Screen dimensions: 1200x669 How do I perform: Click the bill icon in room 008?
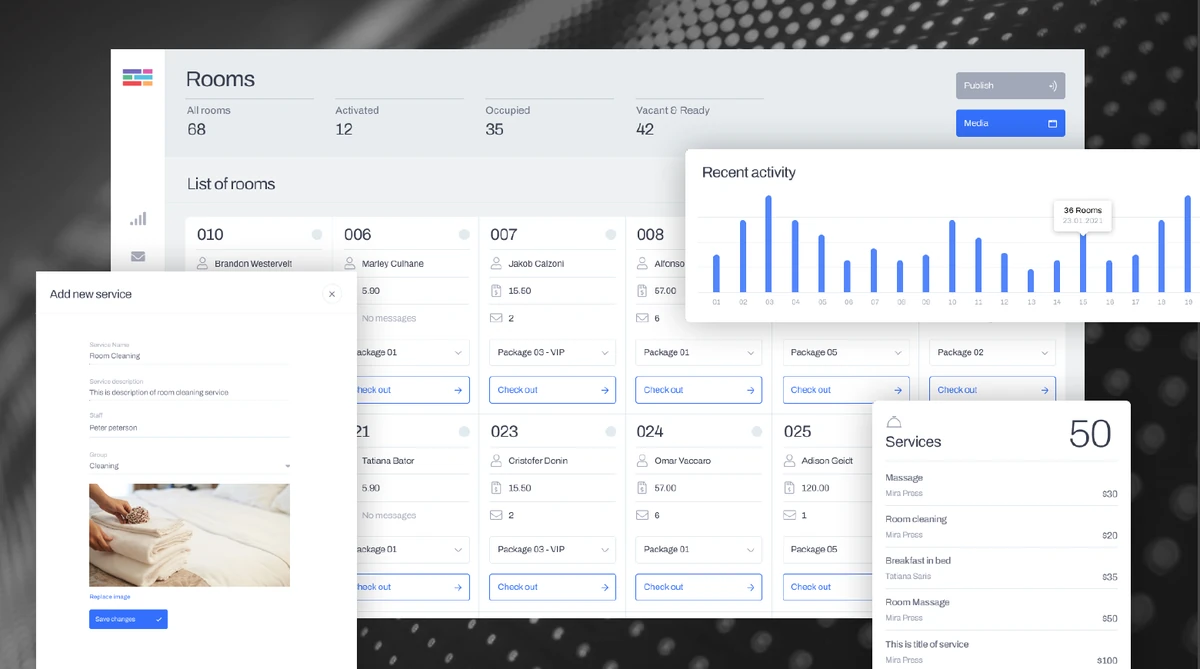(643, 291)
